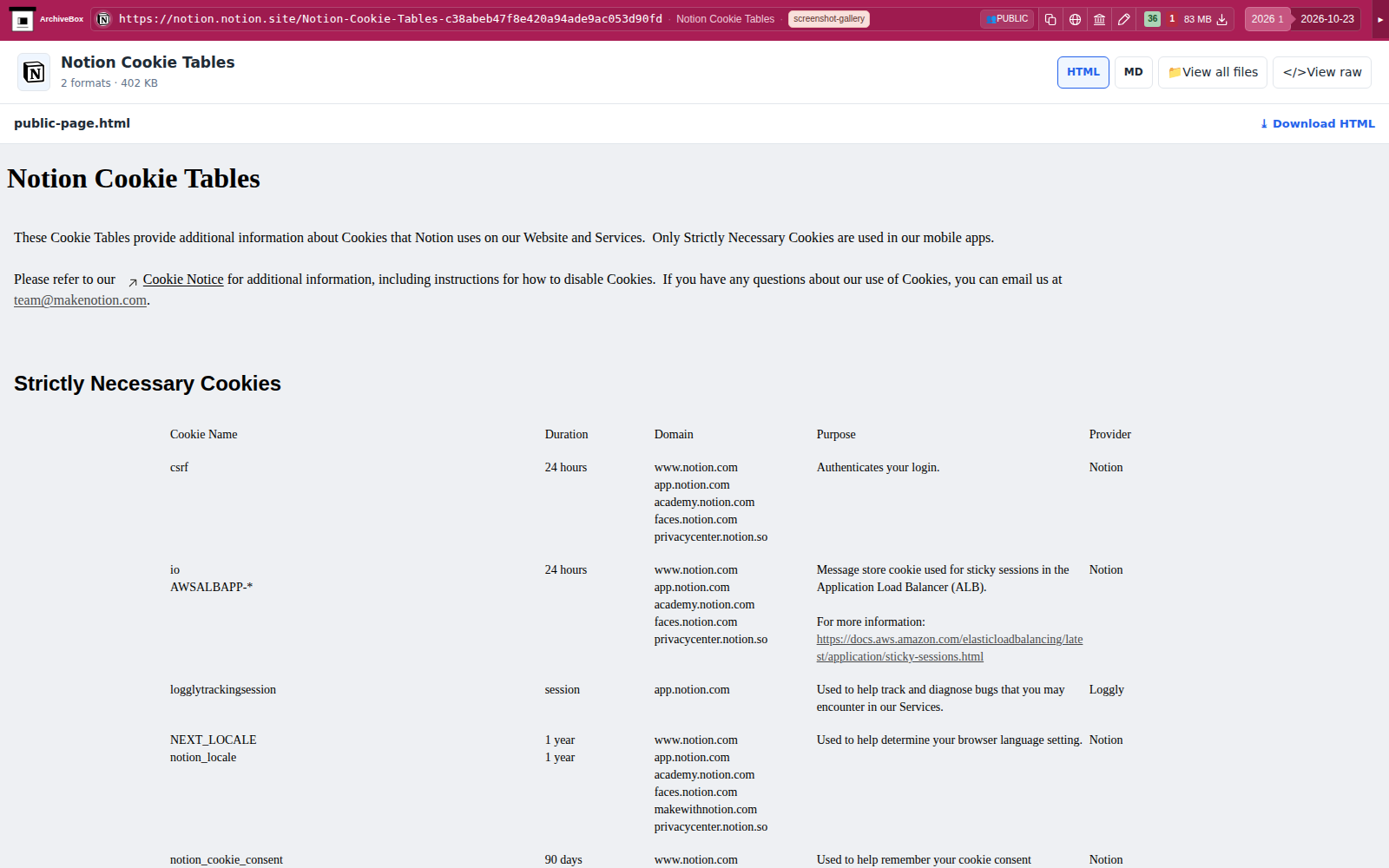Click the 'makewithnotion.com' domain entry
The image size is (1389, 868).
pyautogui.click(x=706, y=809)
